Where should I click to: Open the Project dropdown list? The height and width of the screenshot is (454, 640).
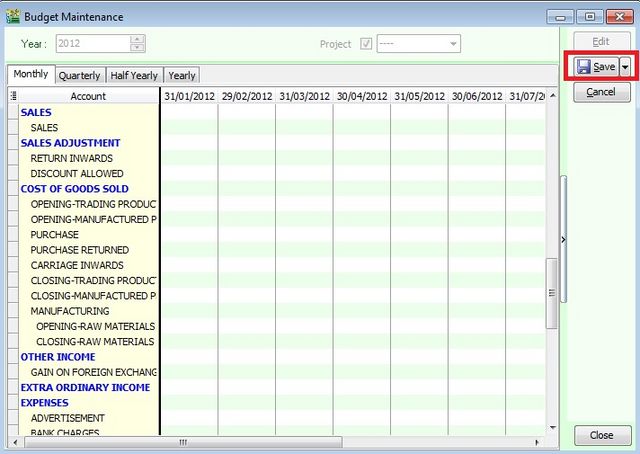pos(453,44)
